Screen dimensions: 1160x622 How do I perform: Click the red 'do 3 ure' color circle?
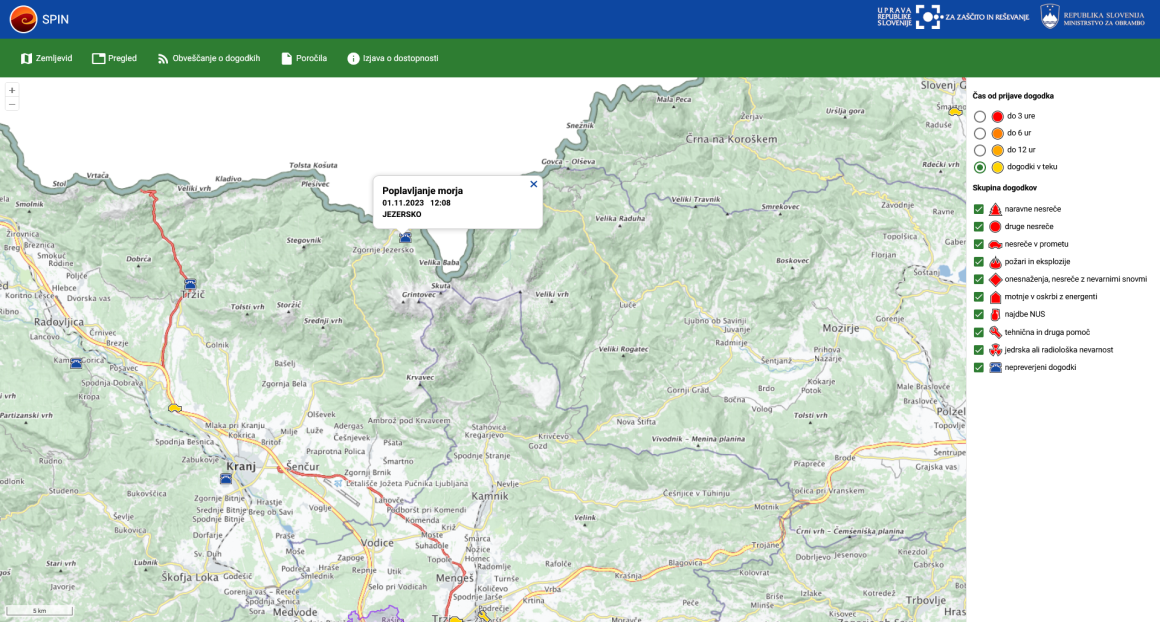pyautogui.click(x=997, y=116)
